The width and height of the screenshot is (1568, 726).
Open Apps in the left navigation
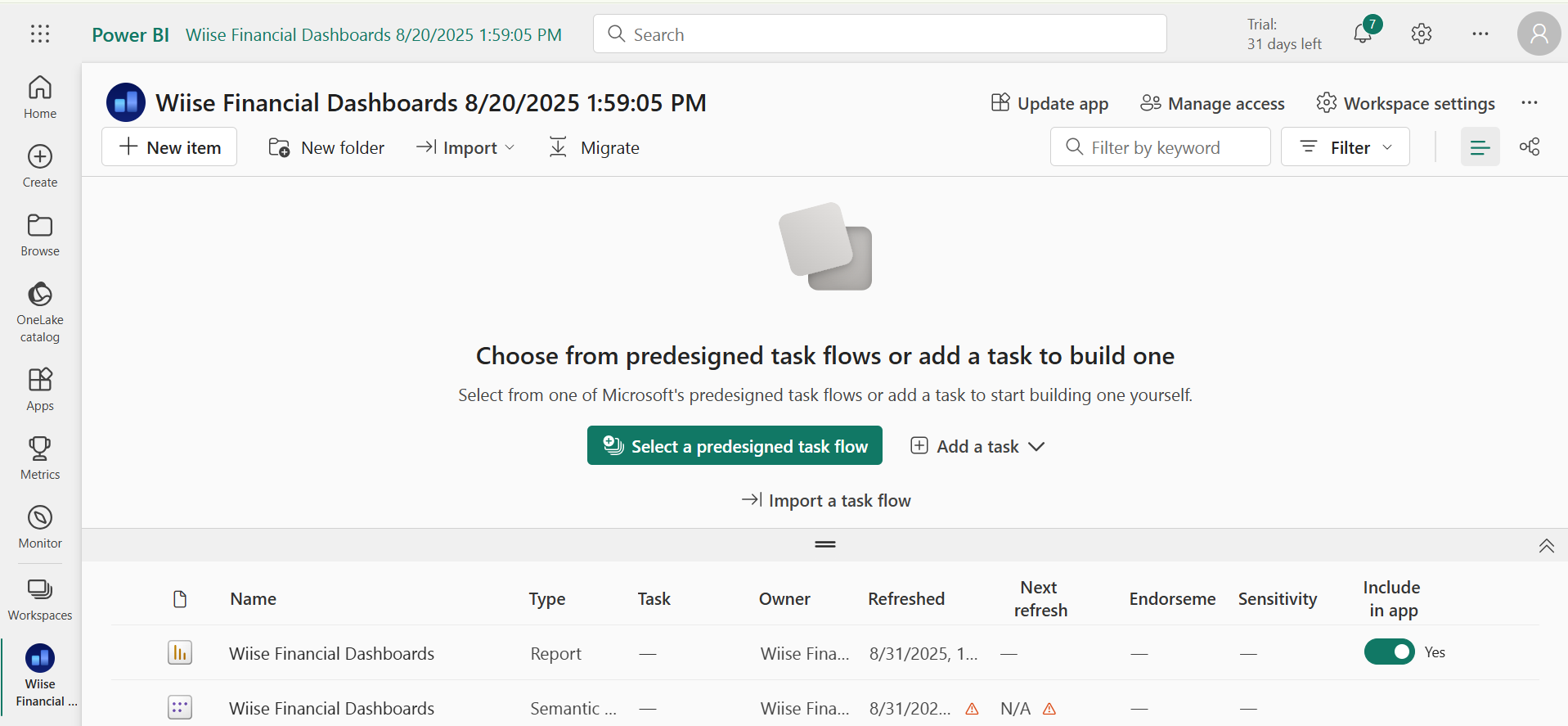40,388
